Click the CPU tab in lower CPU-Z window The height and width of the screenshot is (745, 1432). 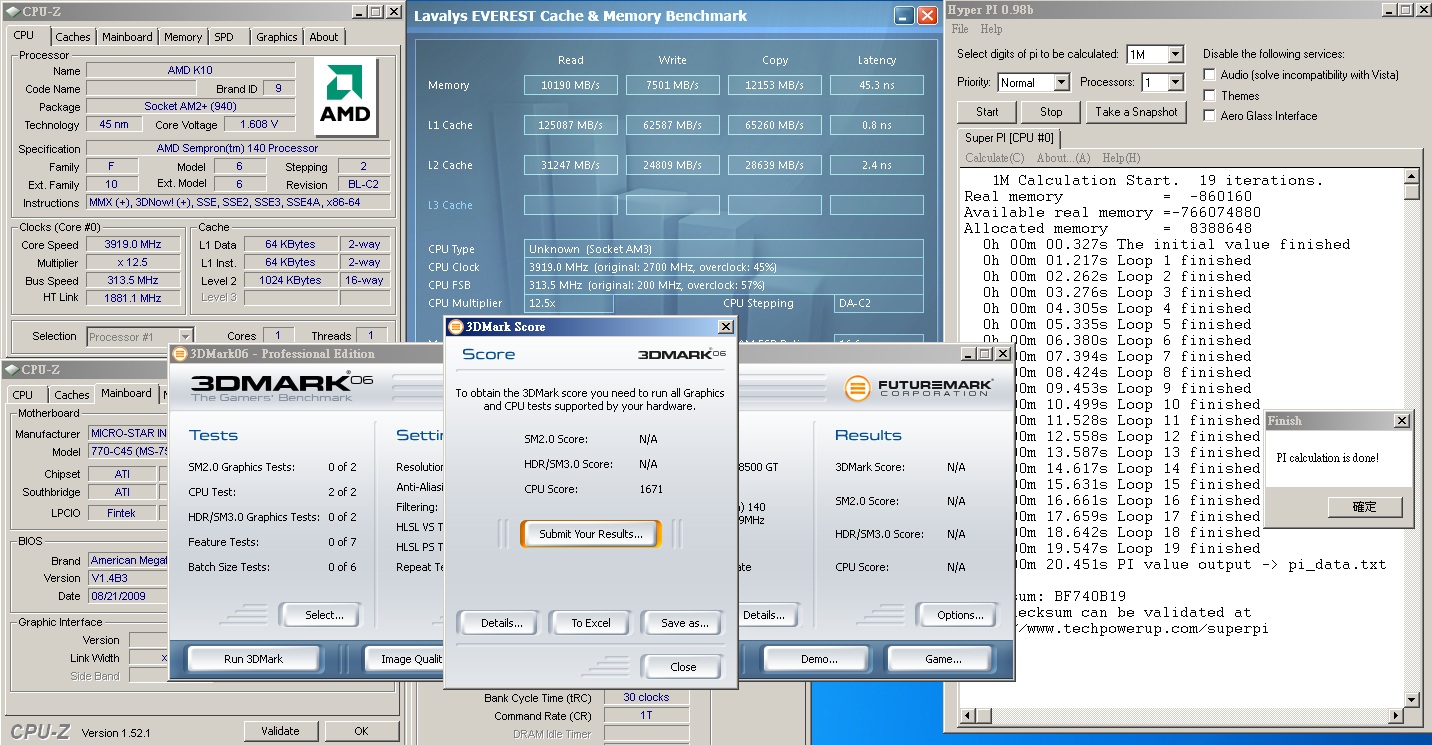pos(23,395)
